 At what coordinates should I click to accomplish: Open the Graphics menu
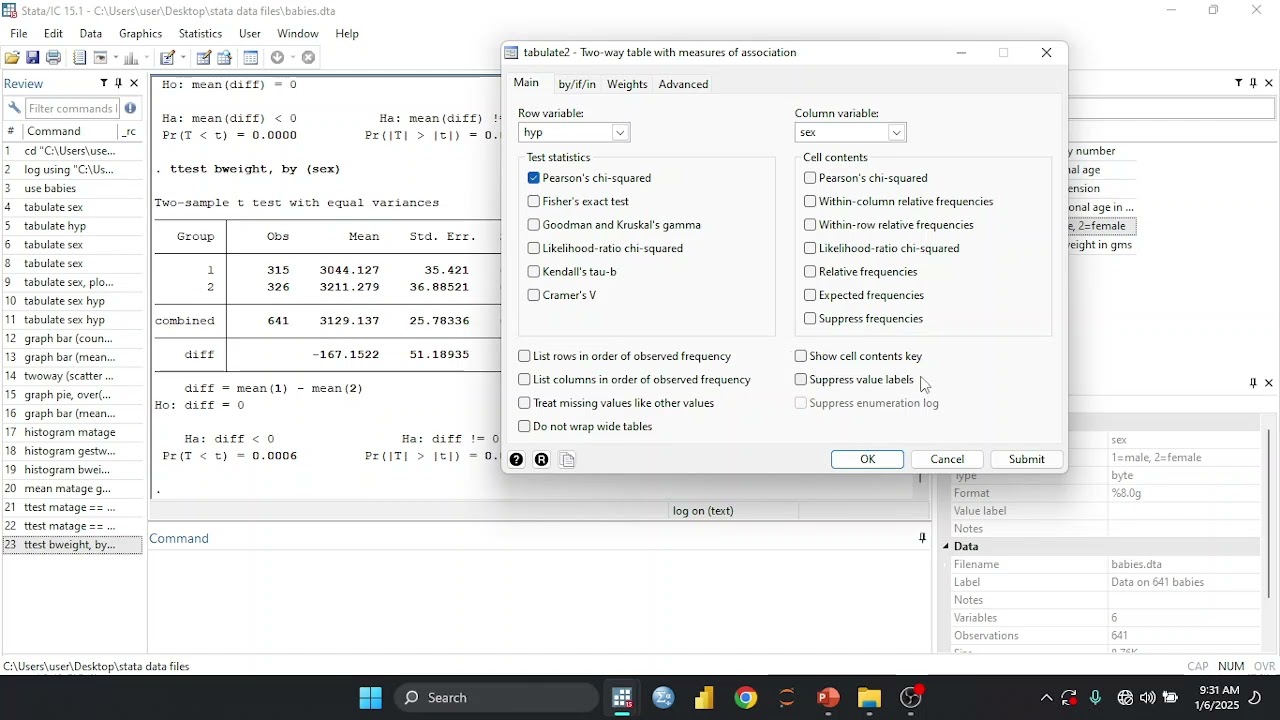tap(140, 34)
